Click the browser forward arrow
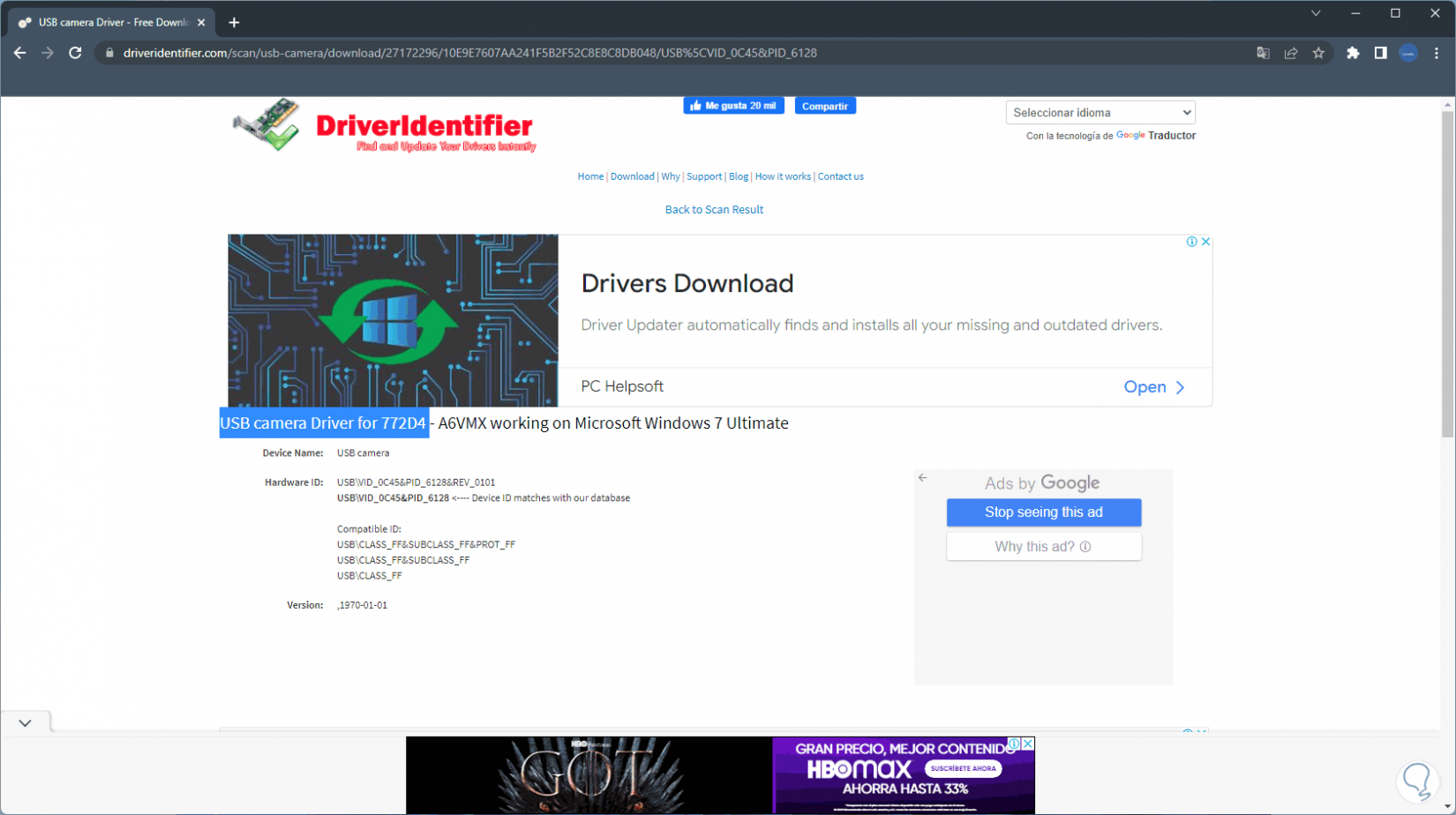The width and height of the screenshot is (1456, 815). pos(48,53)
